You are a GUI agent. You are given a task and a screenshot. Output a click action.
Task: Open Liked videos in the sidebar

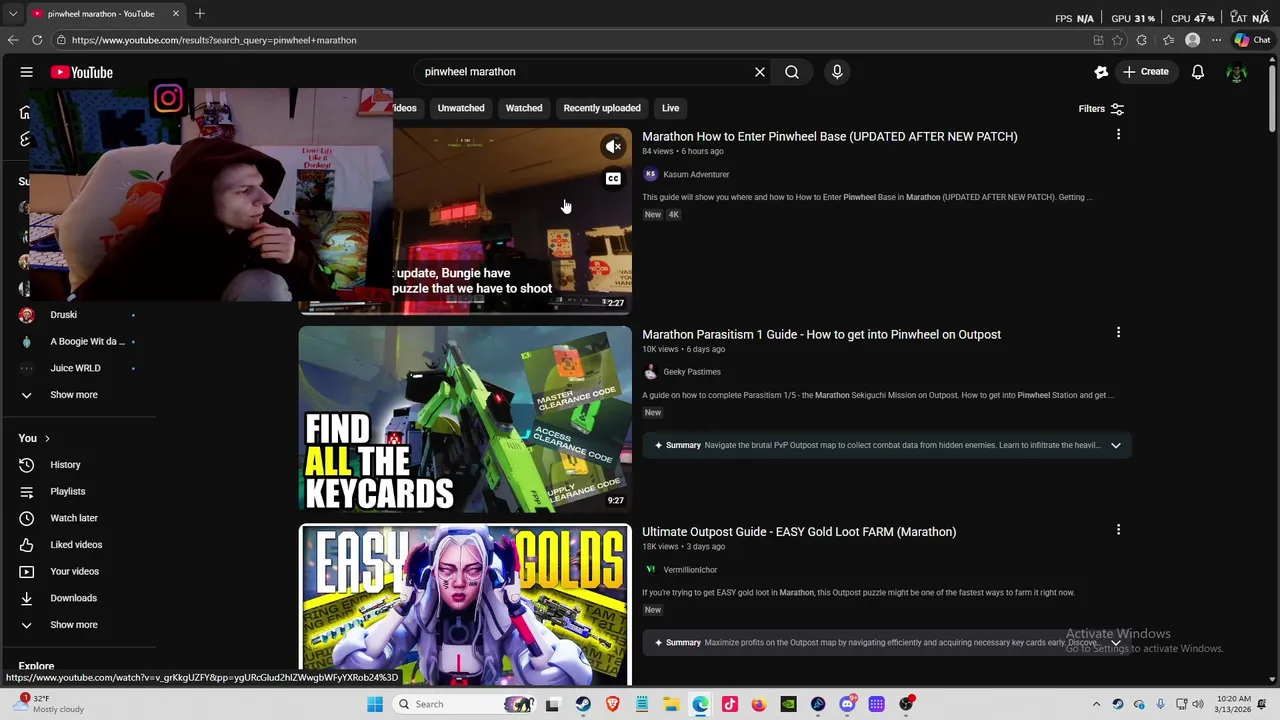point(78,545)
